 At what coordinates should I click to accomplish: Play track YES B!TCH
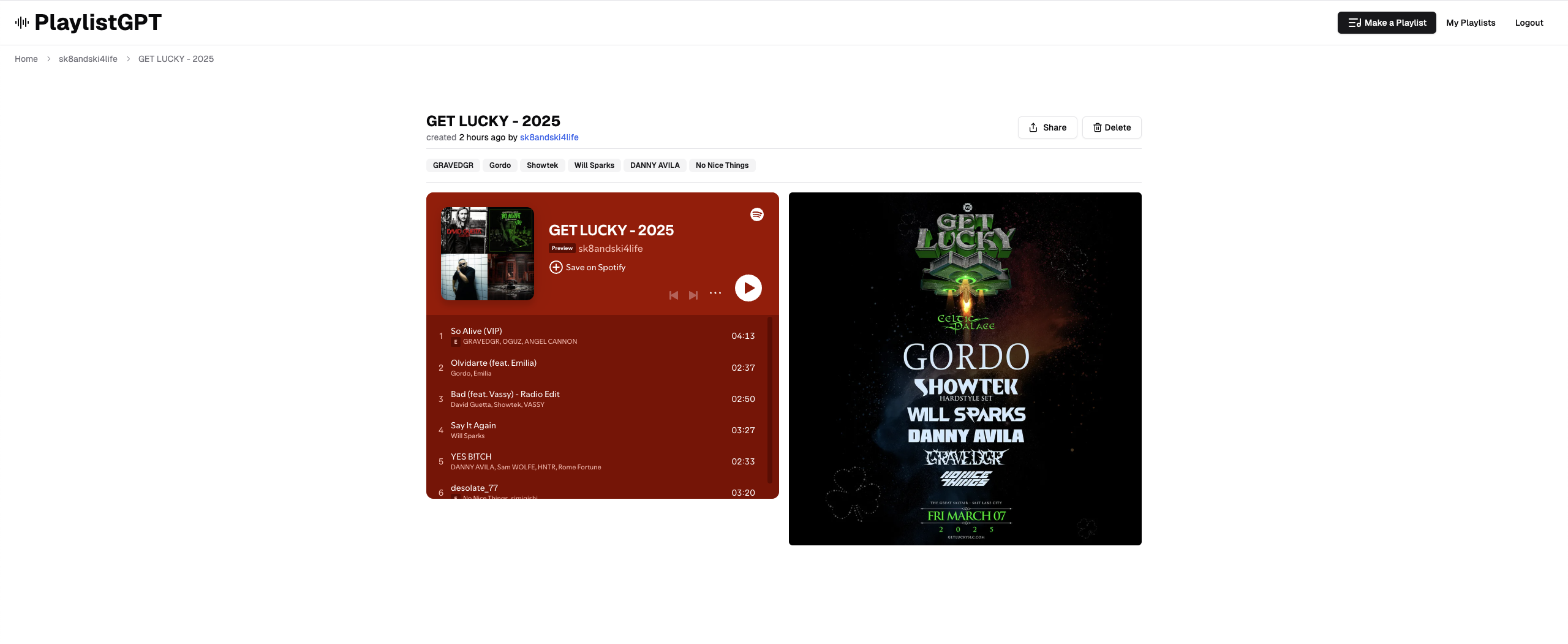[x=597, y=461]
